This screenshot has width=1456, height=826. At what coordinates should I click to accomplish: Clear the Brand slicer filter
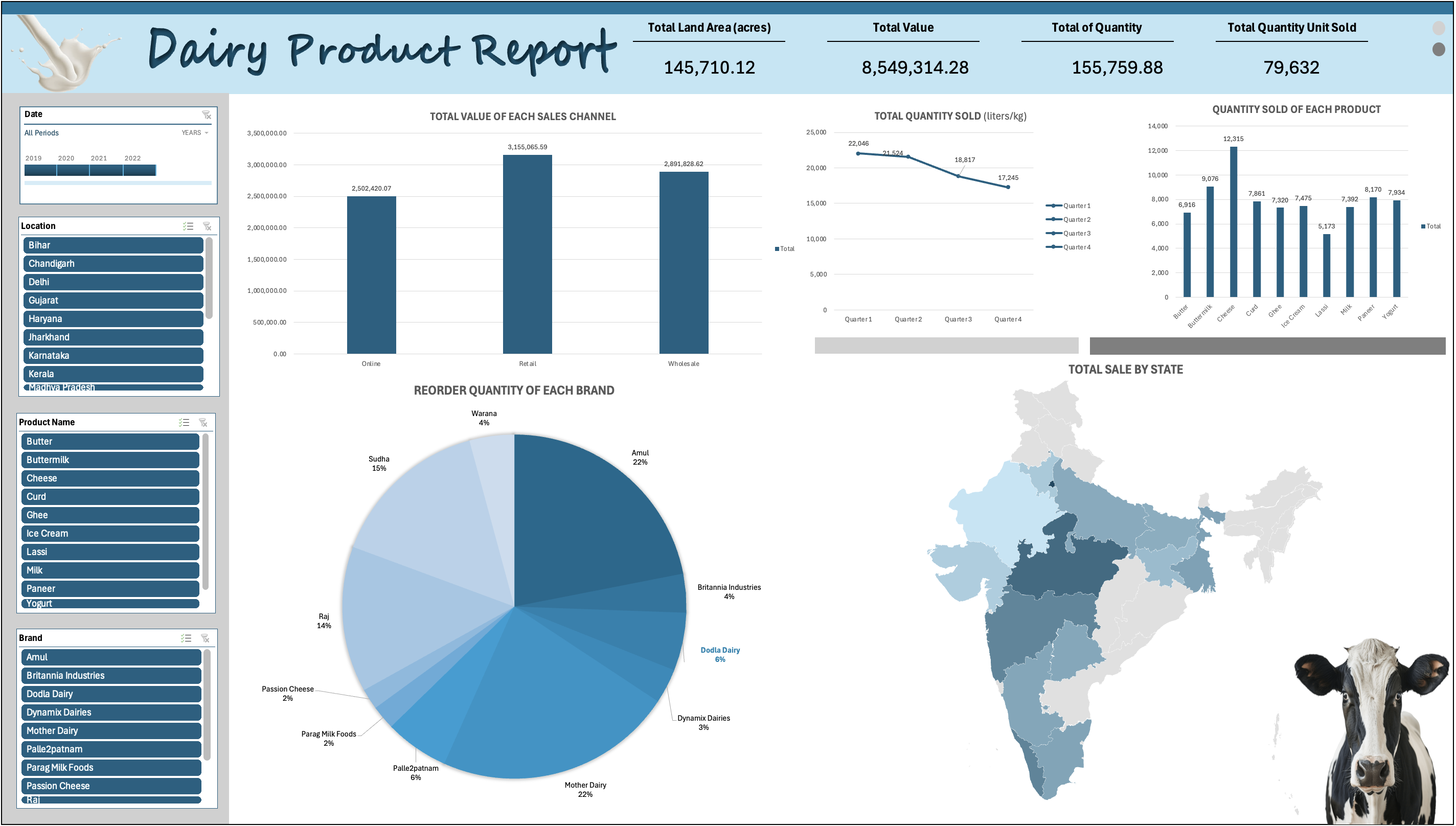point(206,638)
